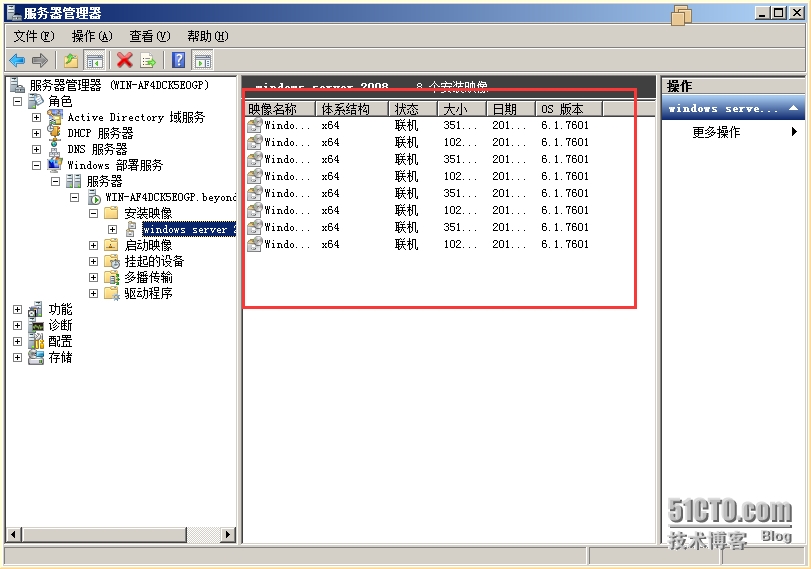Toggle the show/hide console tree icon
This screenshot has width=811, height=569.
click(95, 61)
